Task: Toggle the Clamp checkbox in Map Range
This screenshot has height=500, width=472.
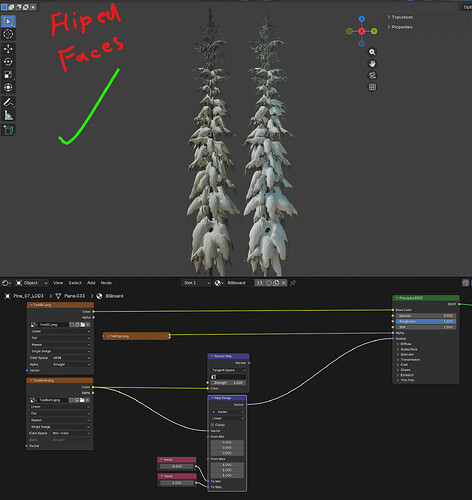Action: click(213, 425)
